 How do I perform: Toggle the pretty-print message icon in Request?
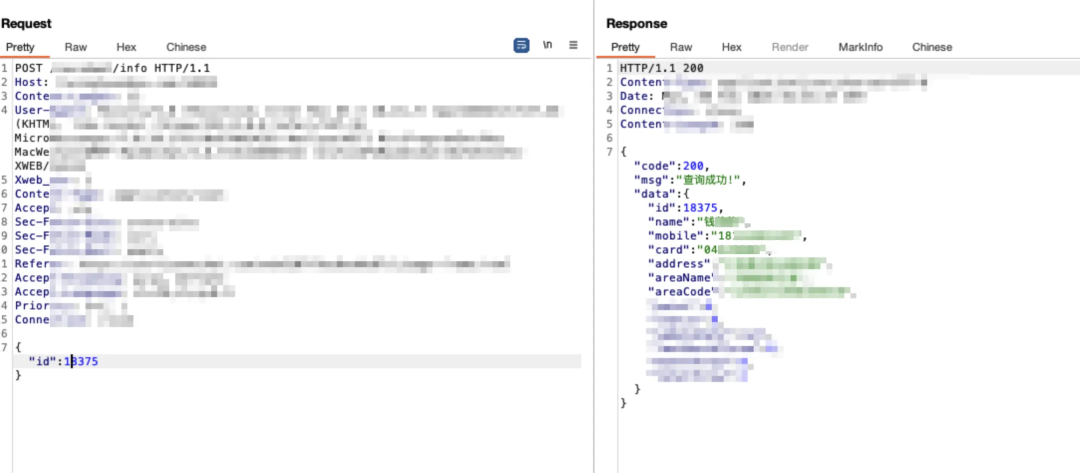click(x=521, y=45)
